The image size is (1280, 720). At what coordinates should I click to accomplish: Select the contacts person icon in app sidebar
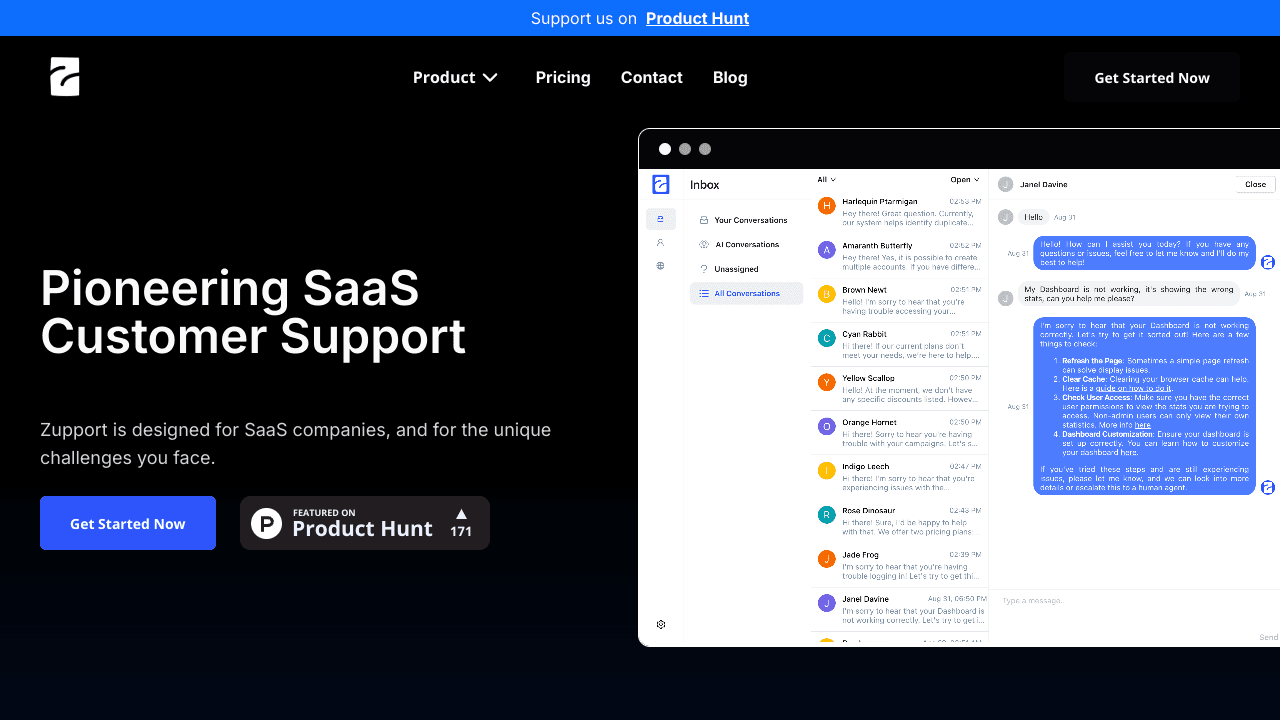tap(660, 242)
